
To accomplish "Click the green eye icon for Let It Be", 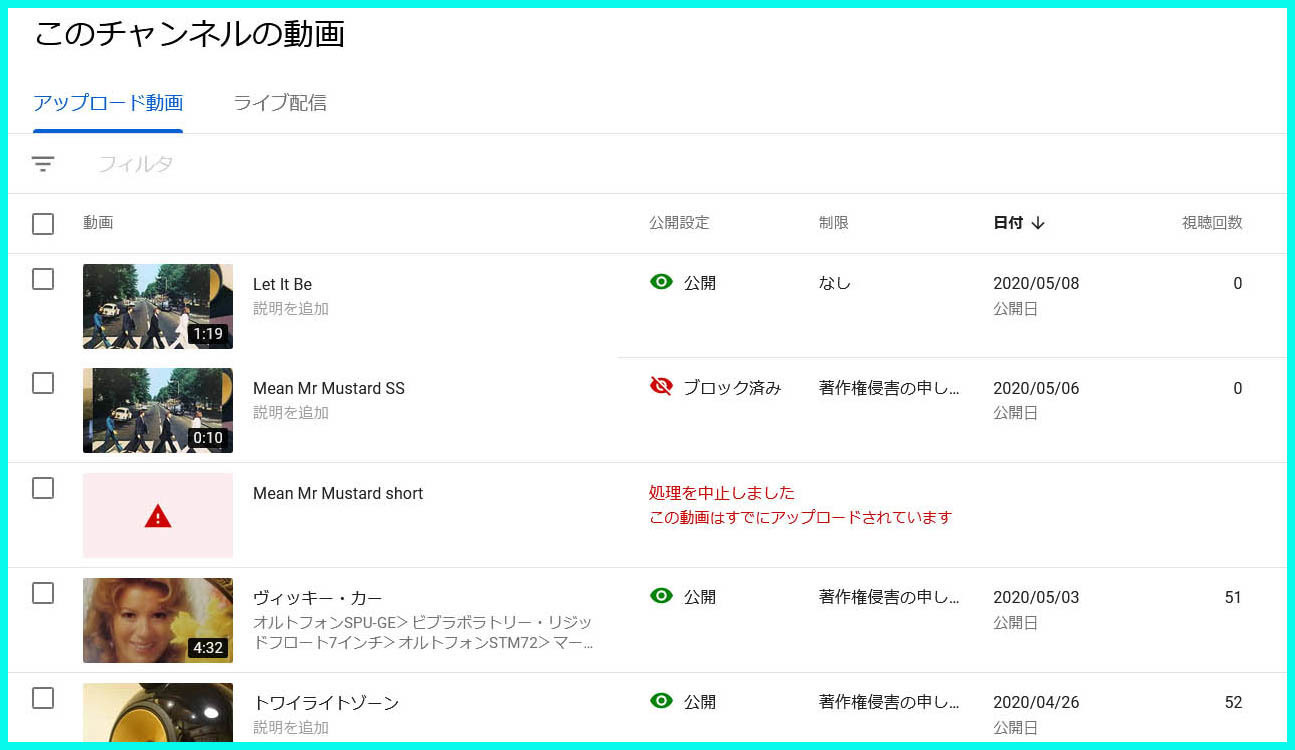I will [x=661, y=283].
